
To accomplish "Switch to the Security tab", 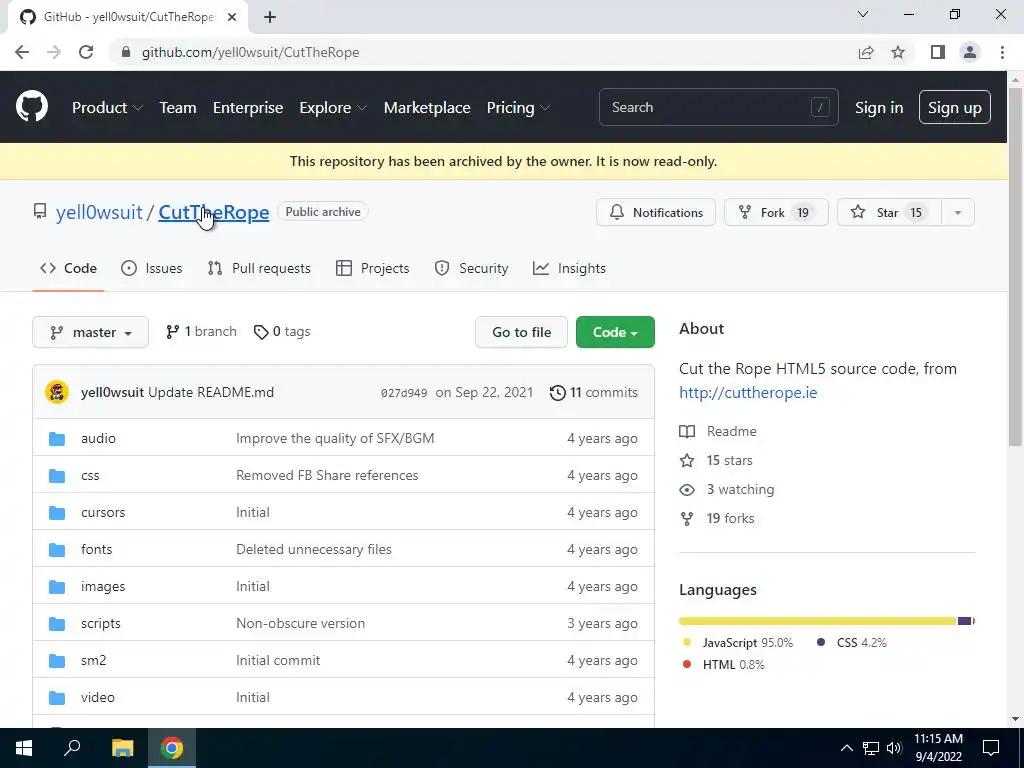I will tap(471, 268).
